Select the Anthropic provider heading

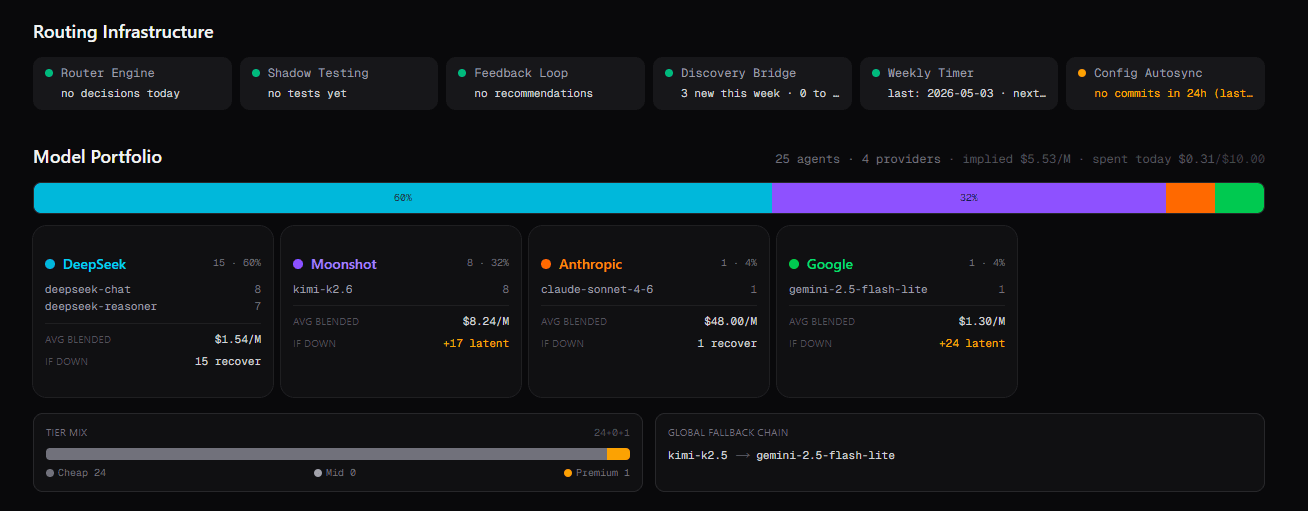tap(590, 264)
